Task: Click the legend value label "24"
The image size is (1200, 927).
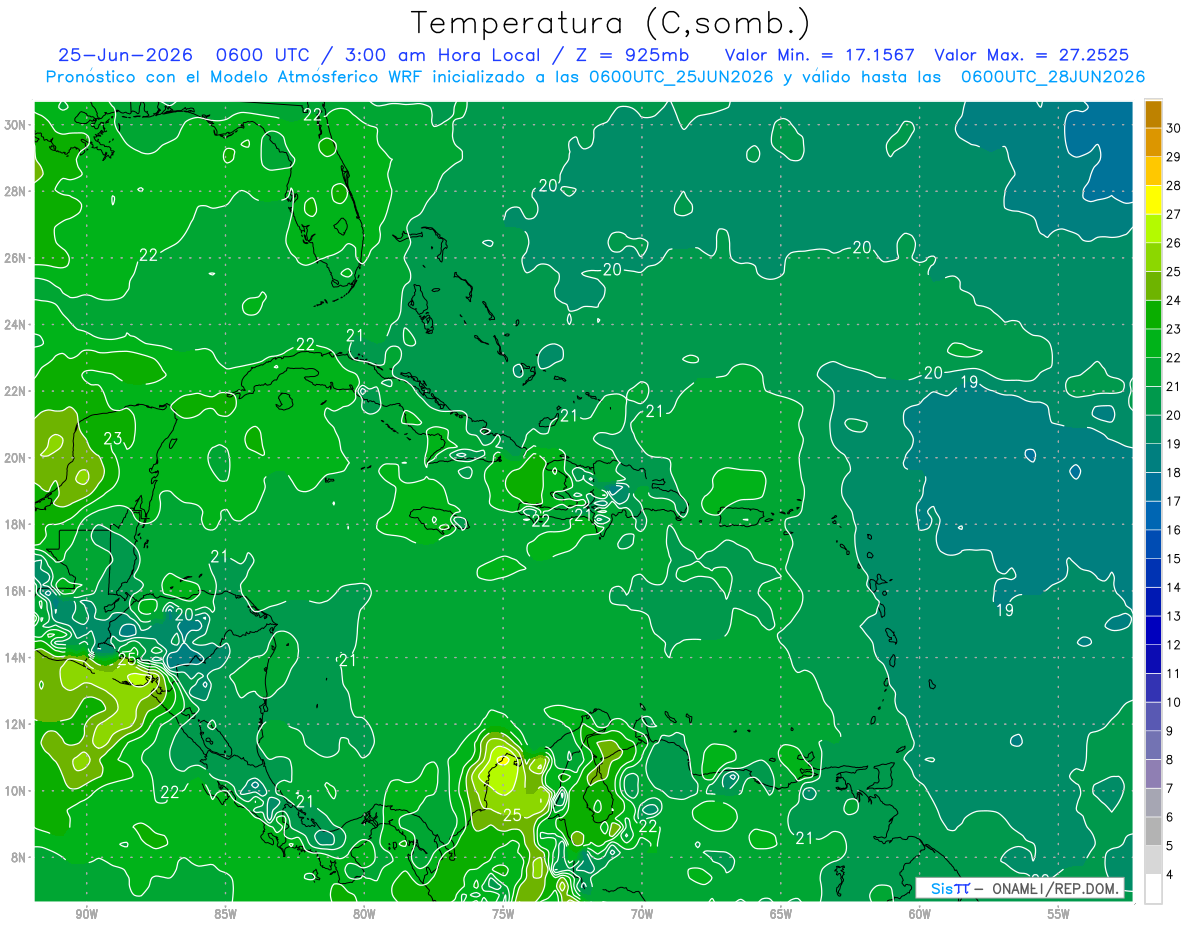Action: click(1174, 300)
